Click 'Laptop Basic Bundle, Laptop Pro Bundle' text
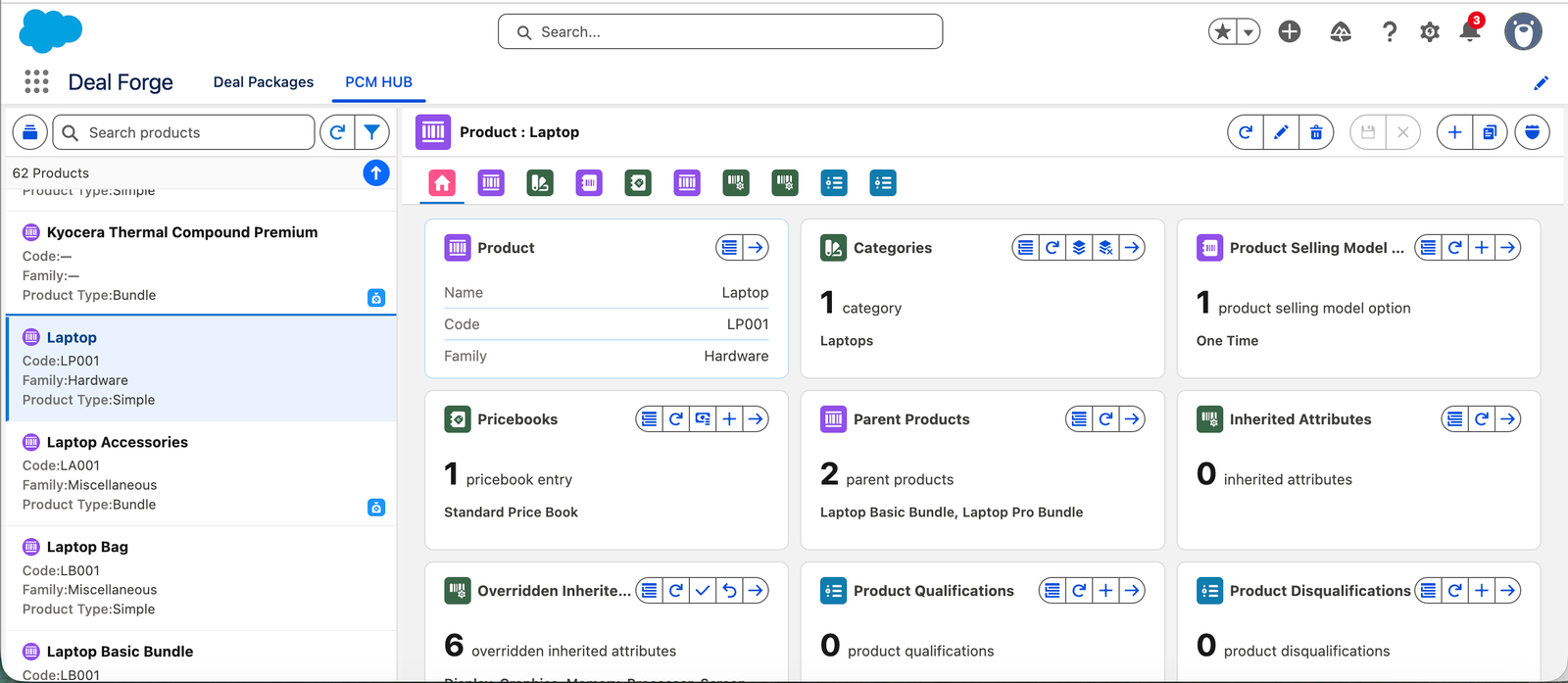The image size is (1568, 683). click(x=952, y=512)
